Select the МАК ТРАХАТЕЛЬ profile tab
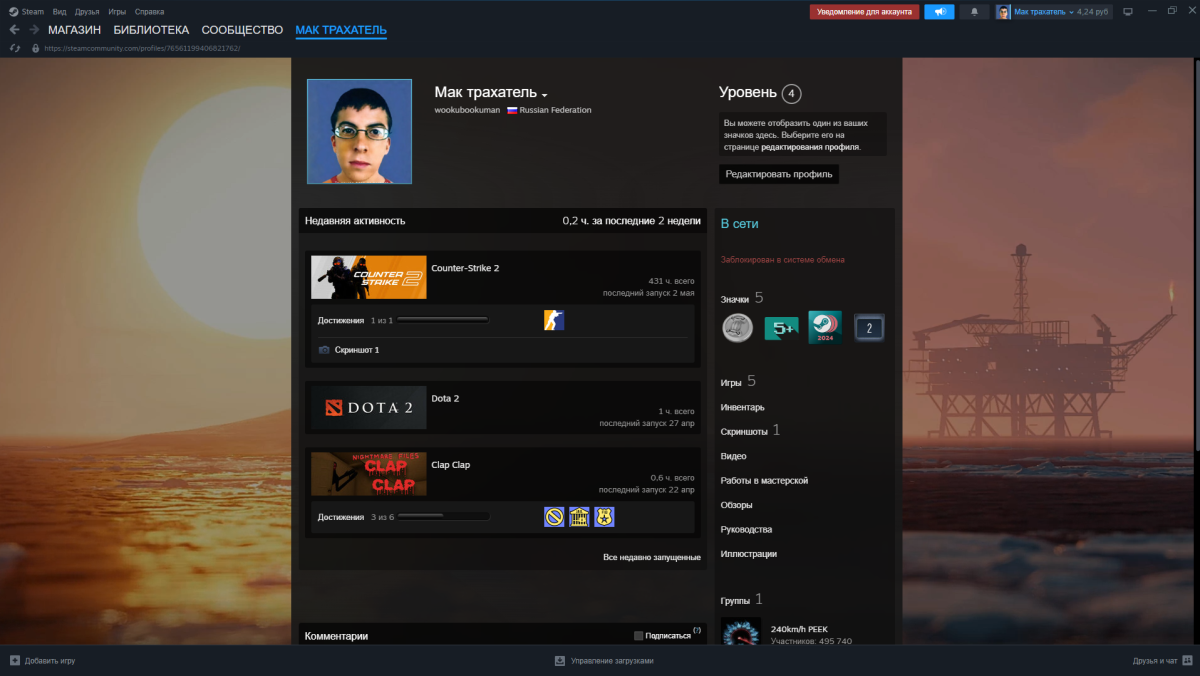 pos(341,30)
